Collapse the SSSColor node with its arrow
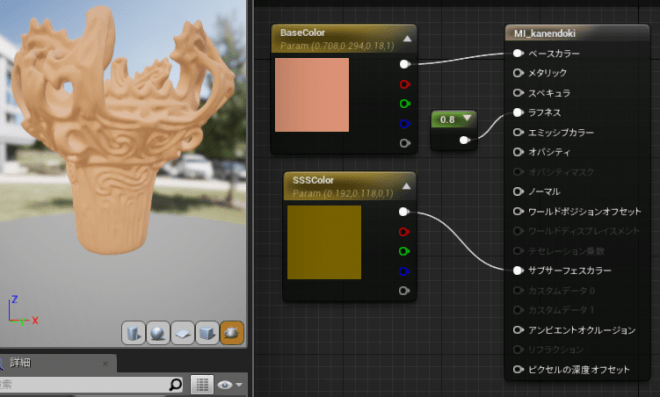660x397 pixels. click(406, 186)
